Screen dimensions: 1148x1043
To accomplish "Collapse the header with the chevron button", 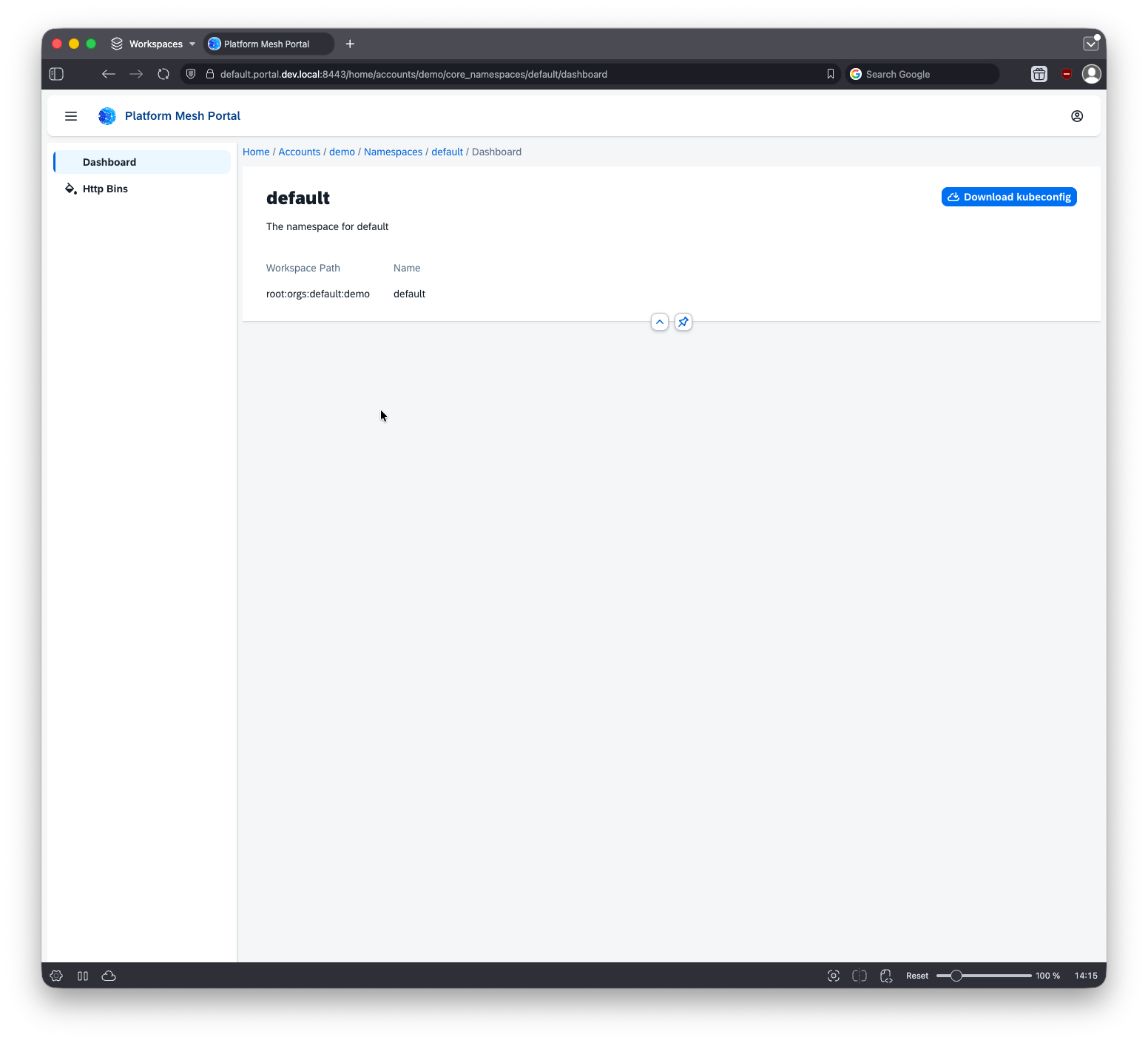I will tap(659, 322).
